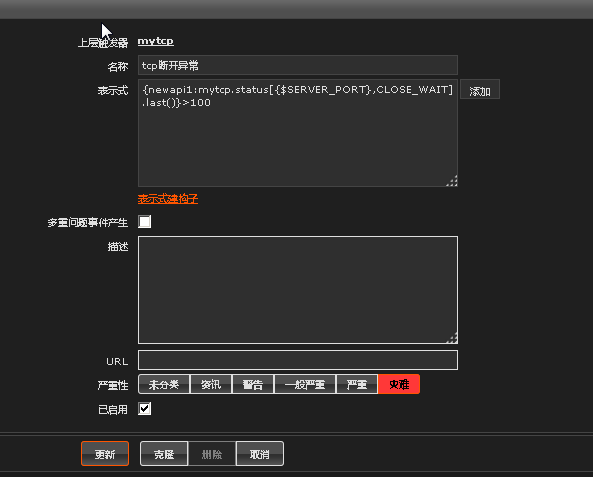
Task: Select severity 一般严重
Action: pyautogui.click(x=305, y=384)
